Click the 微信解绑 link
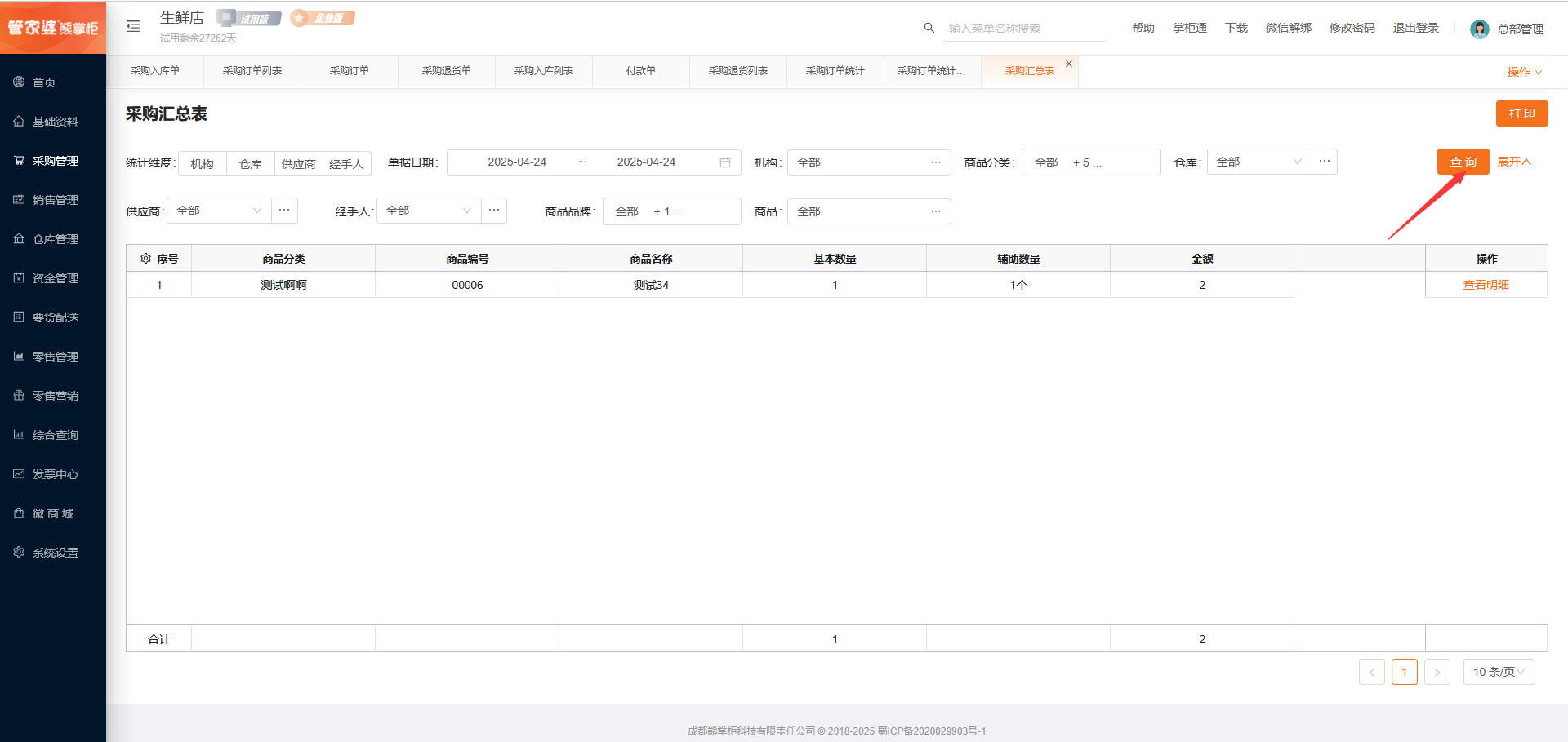 [1289, 28]
